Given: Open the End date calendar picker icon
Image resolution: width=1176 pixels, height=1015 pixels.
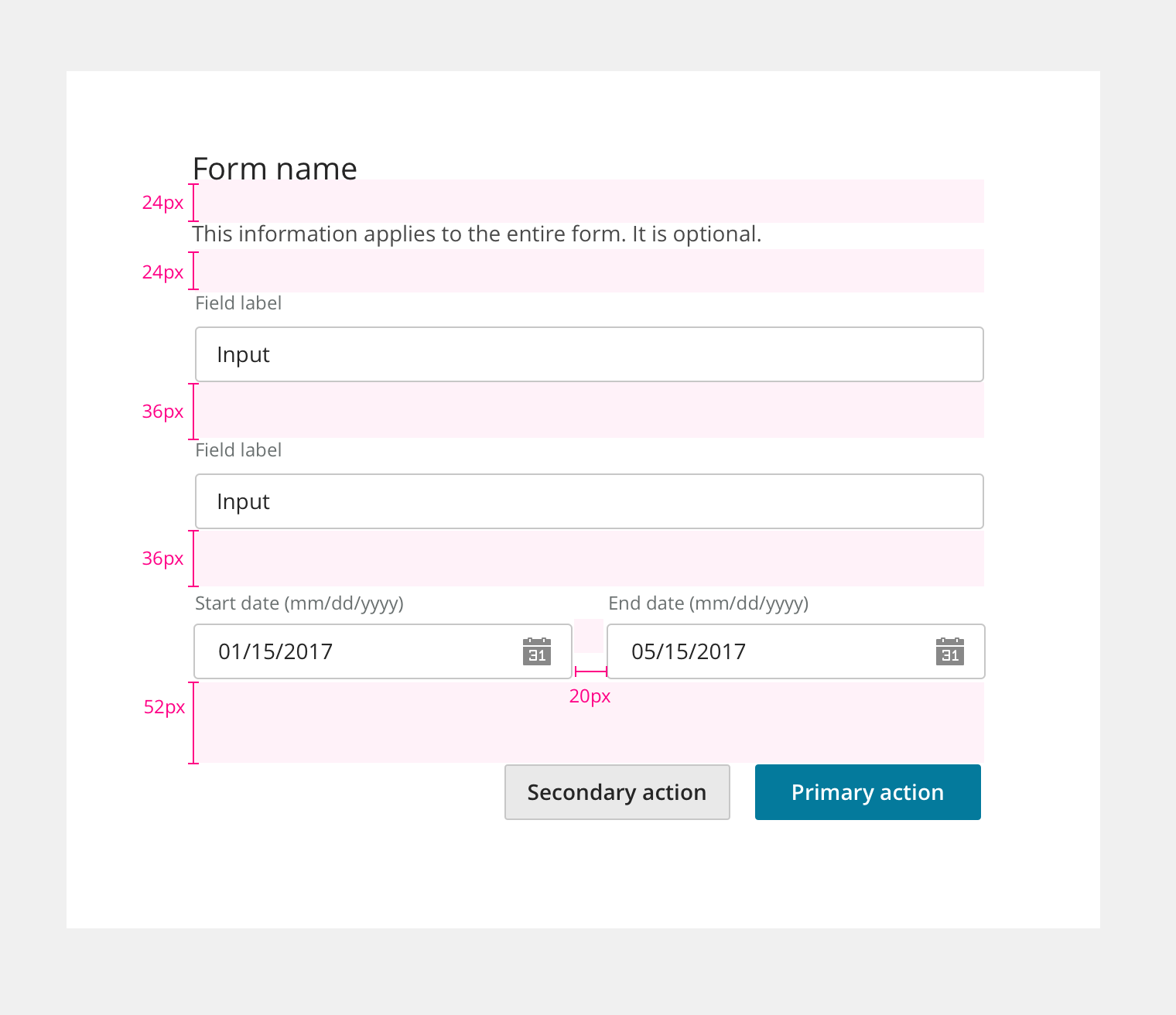Looking at the screenshot, I should coord(950,651).
